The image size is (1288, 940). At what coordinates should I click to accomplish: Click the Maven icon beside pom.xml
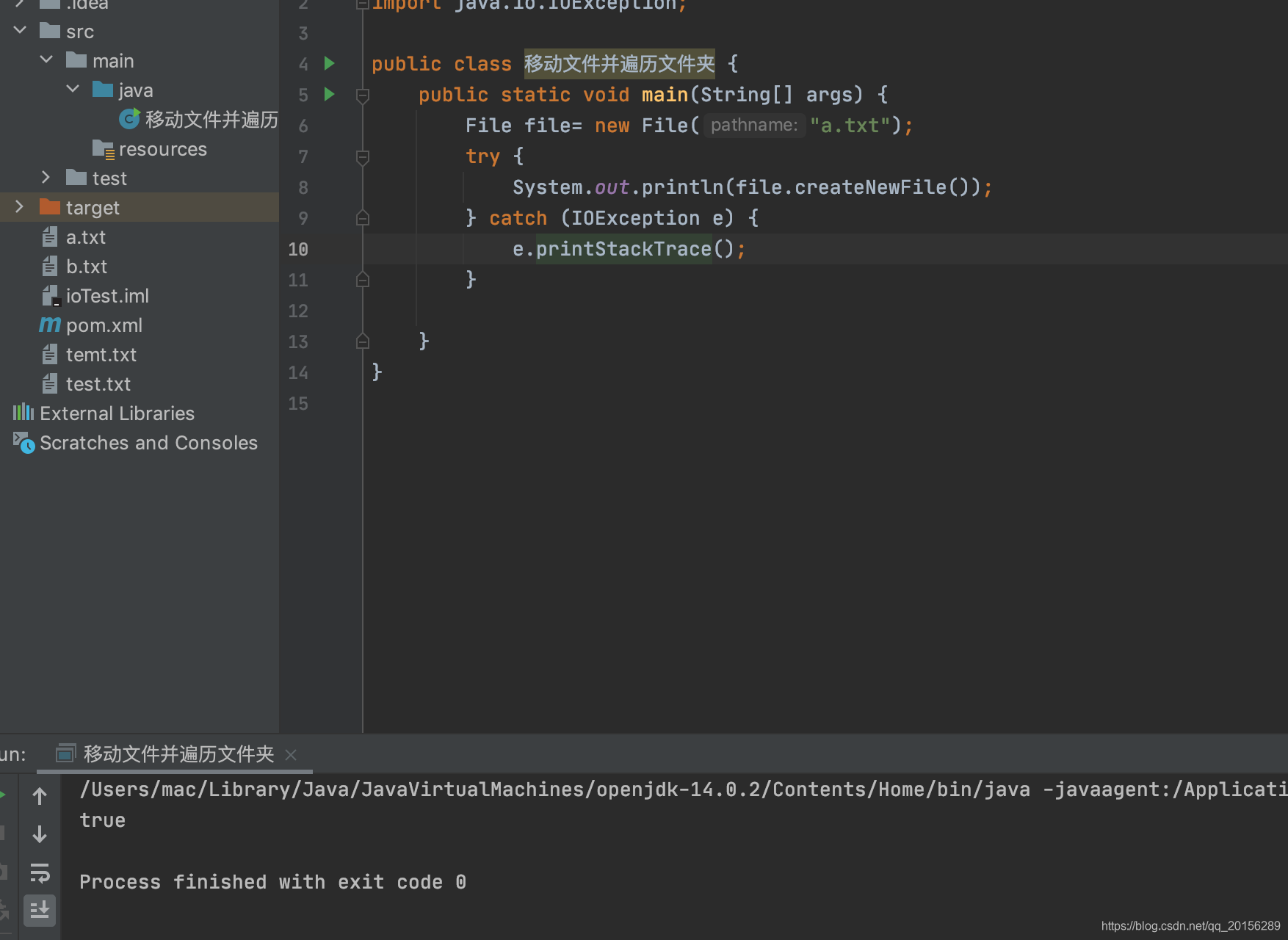tap(49, 325)
